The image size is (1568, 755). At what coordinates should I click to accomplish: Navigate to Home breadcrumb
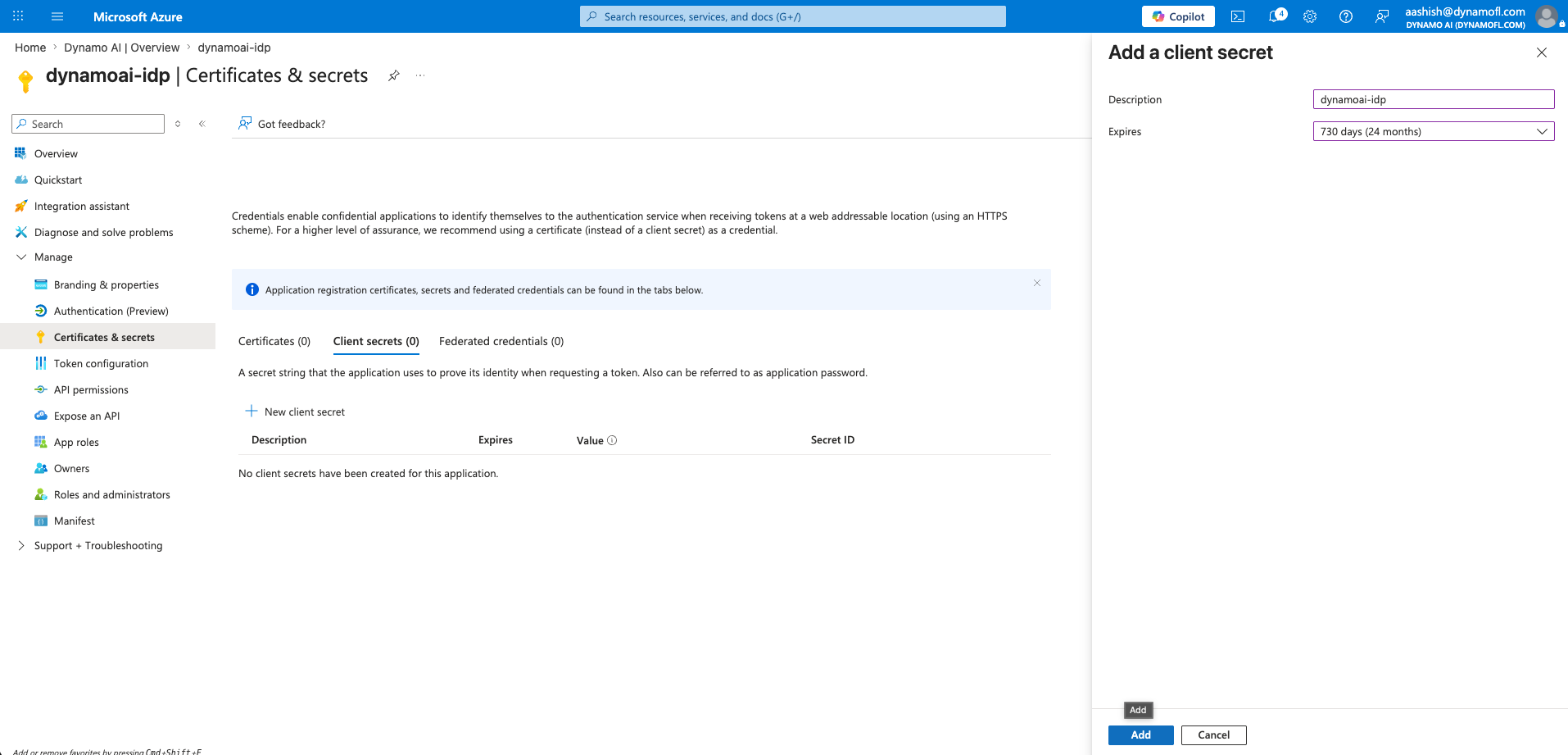(30, 48)
